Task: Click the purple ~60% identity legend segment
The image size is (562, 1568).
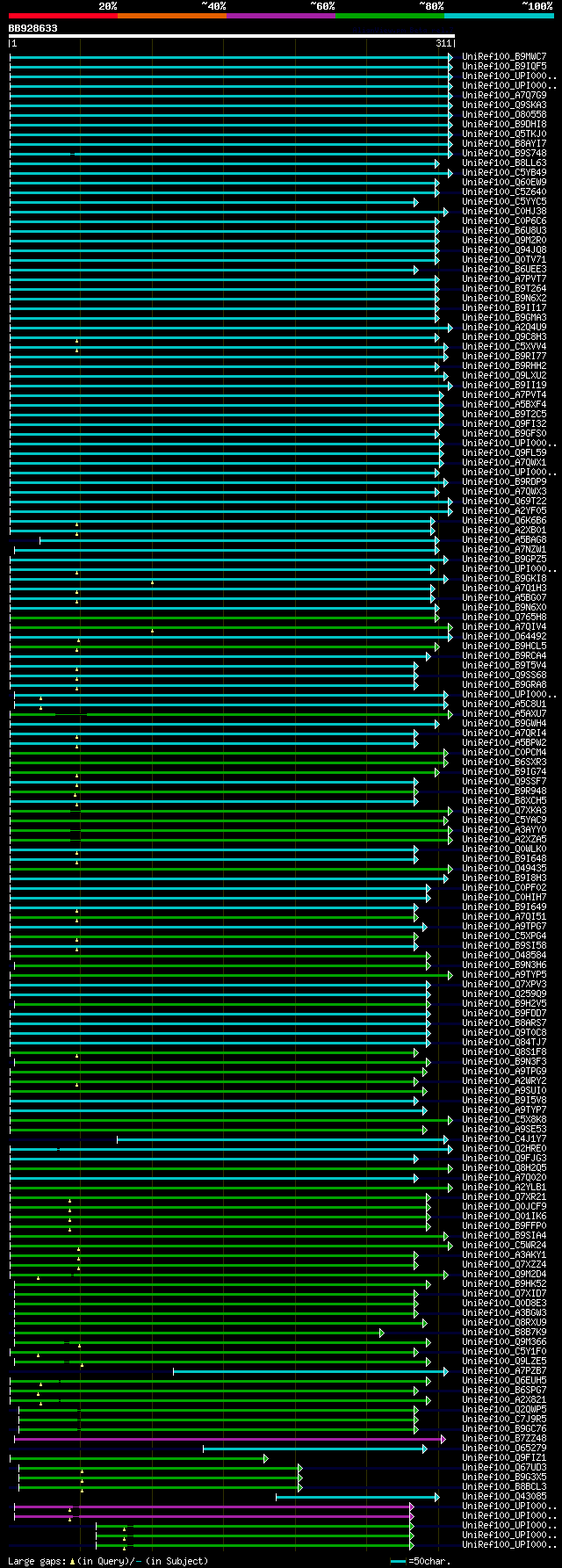Action: (x=281, y=16)
